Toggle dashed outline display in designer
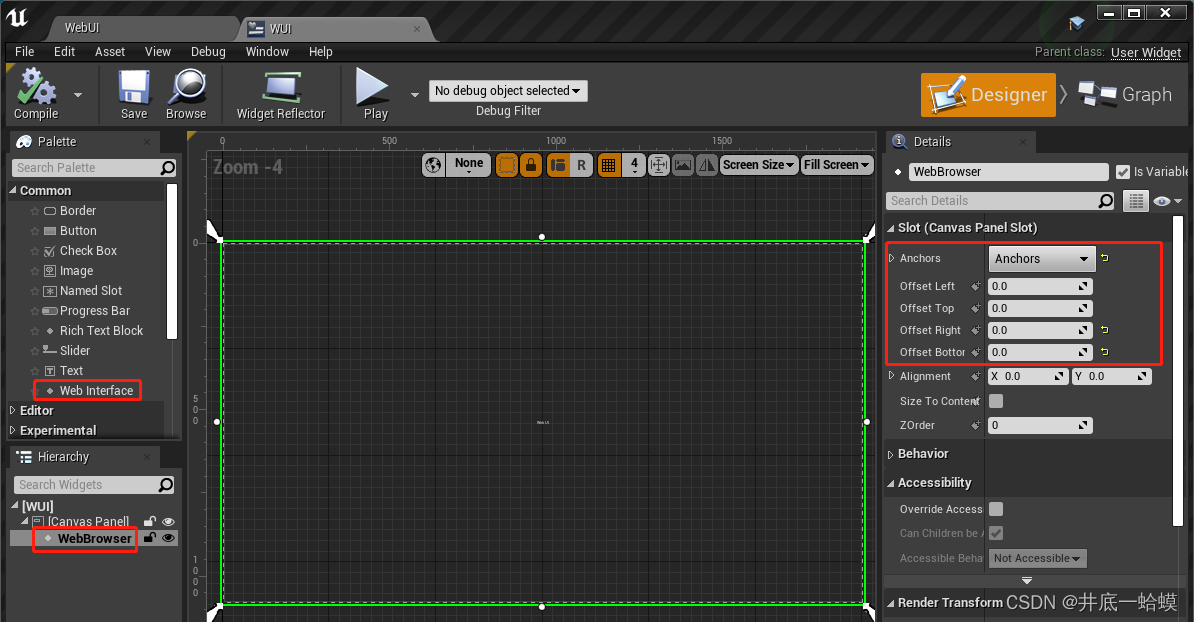The width and height of the screenshot is (1194, 622). pyautogui.click(x=506, y=164)
